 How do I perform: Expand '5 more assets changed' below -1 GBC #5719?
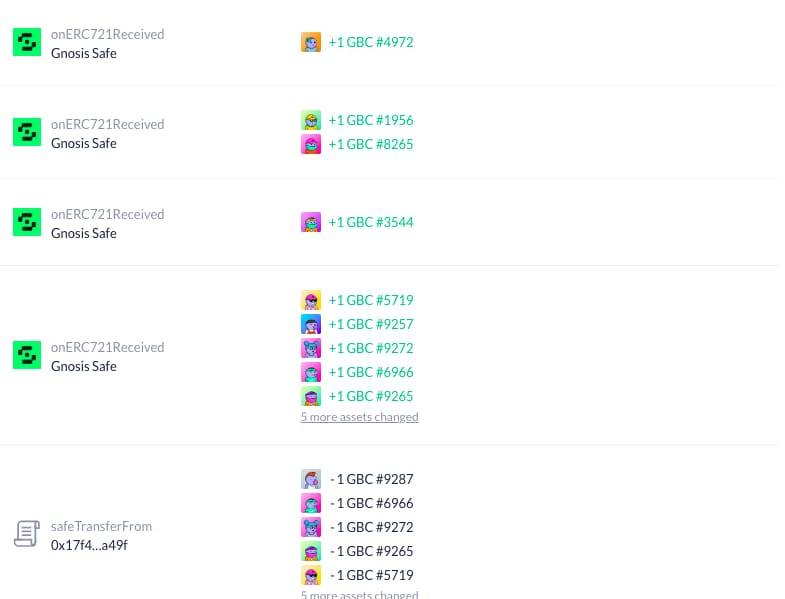pos(359,594)
